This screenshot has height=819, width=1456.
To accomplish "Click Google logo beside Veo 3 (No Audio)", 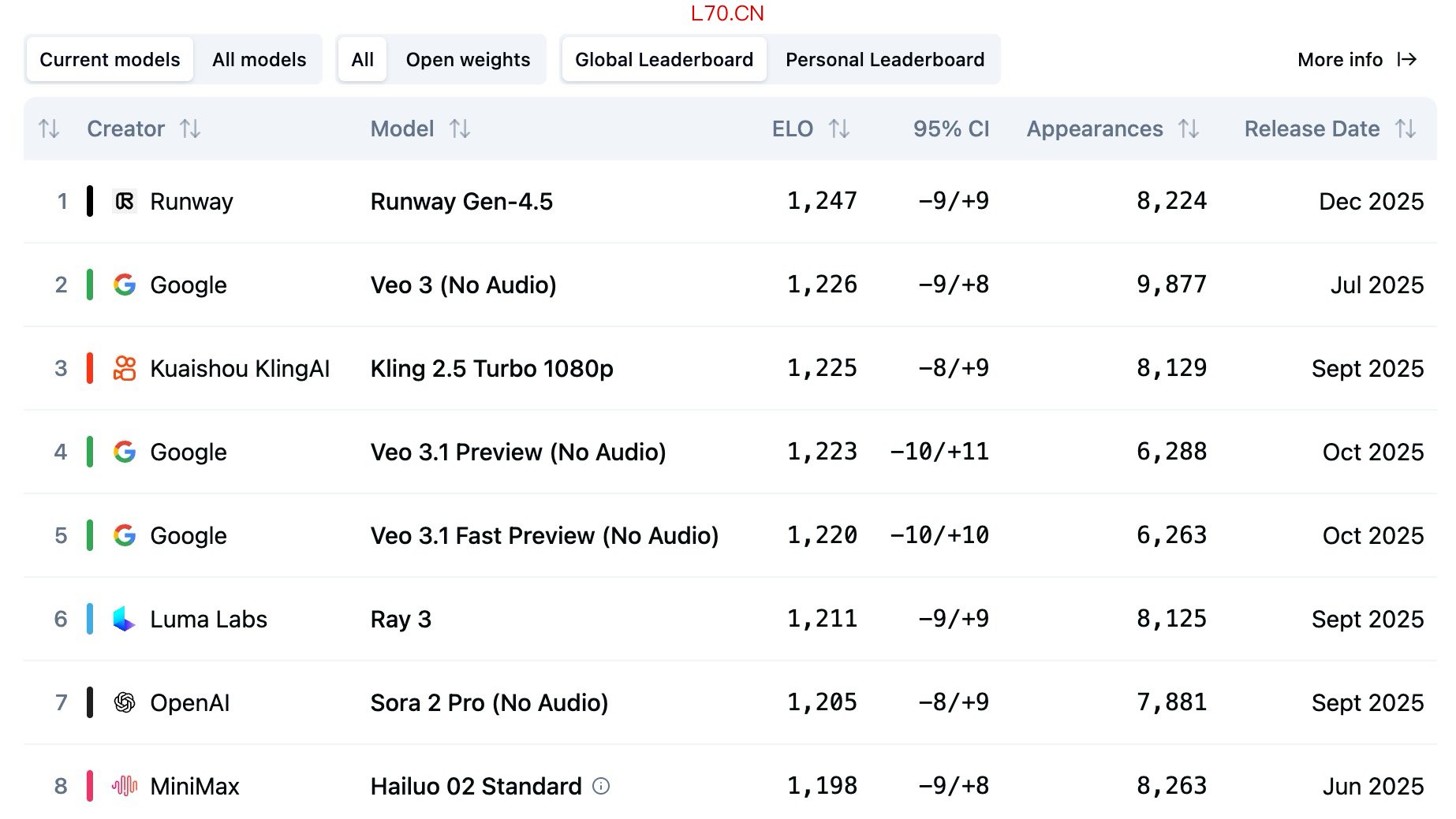I will coord(125,285).
